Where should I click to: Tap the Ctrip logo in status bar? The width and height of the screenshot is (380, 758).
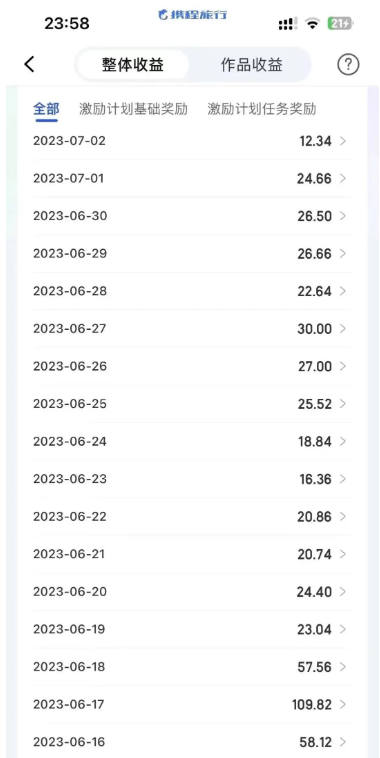pyautogui.click(x=192, y=14)
